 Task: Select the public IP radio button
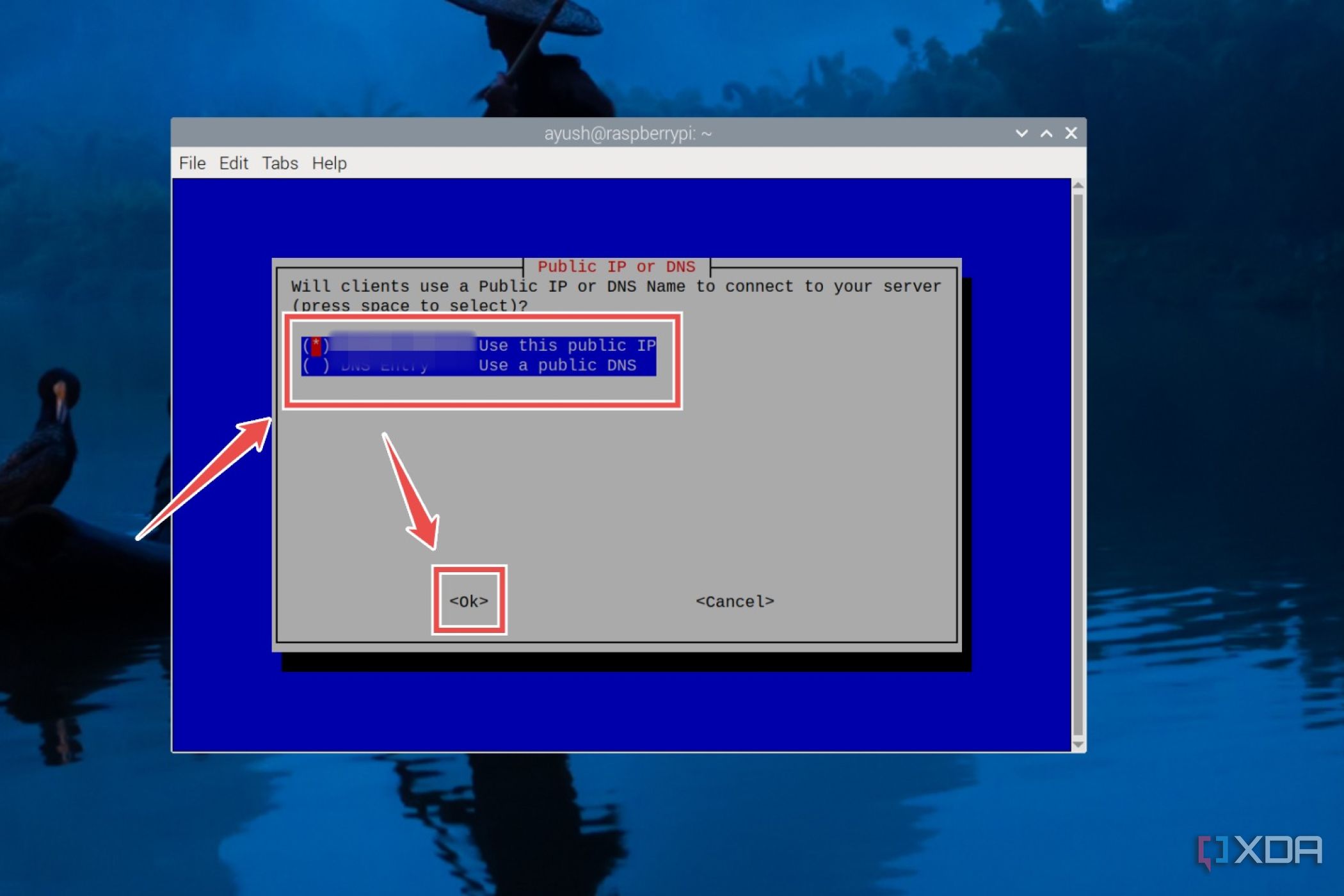click(316, 346)
